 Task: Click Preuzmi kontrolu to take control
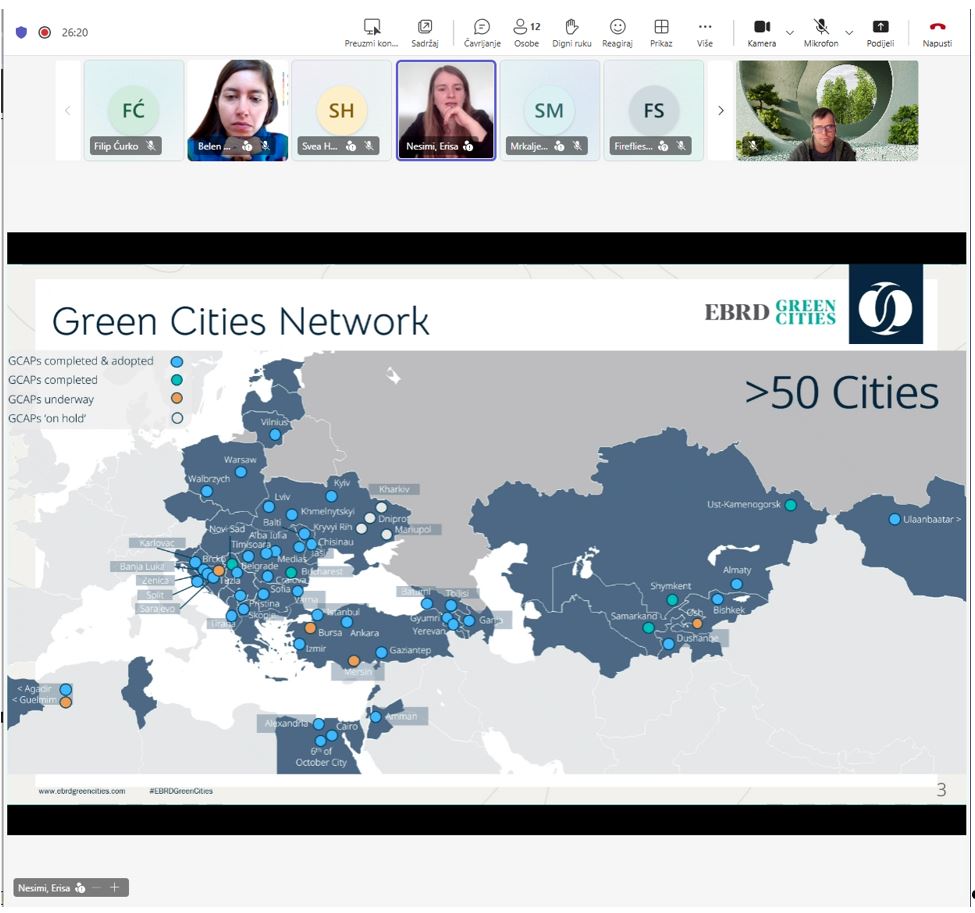tap(372, 32)
